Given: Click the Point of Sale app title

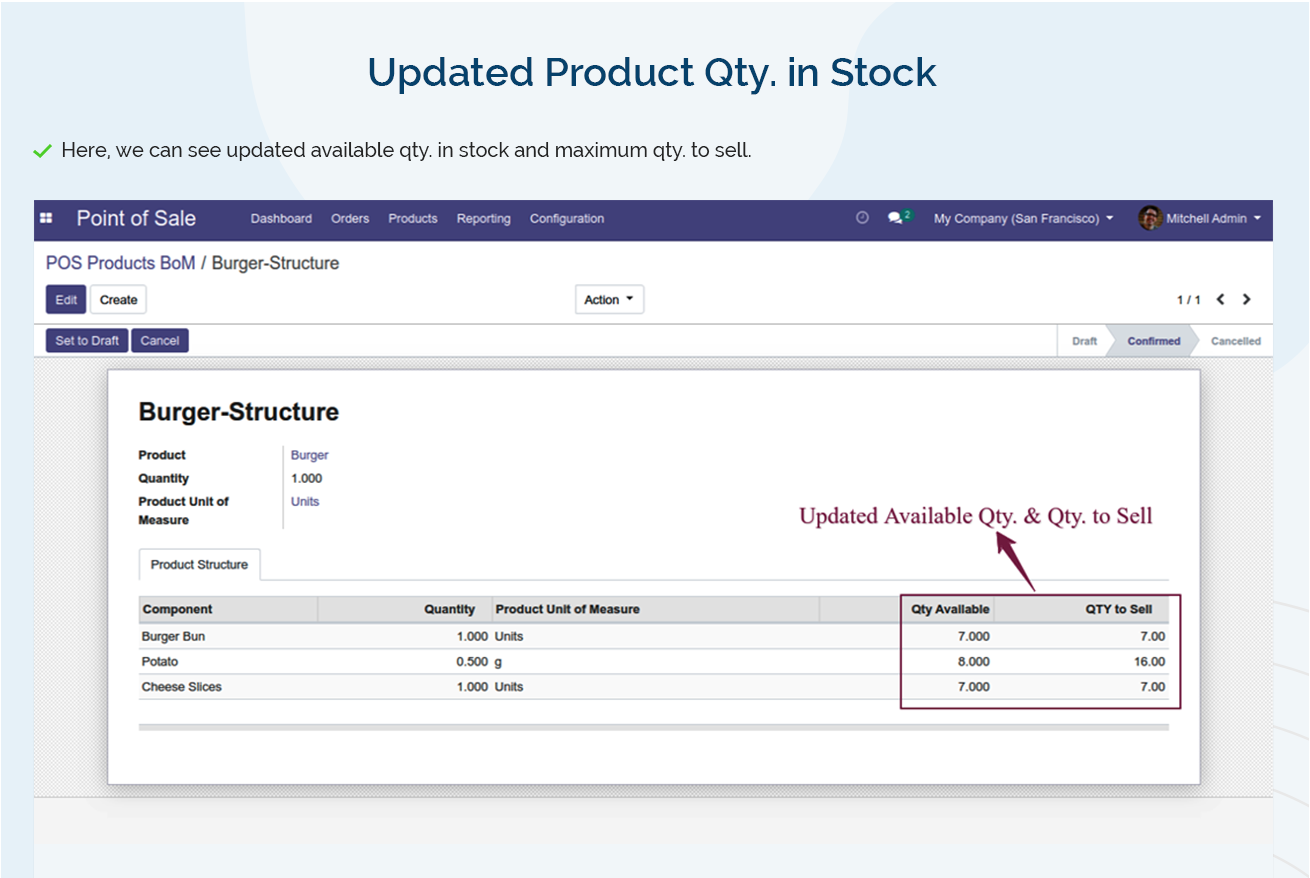Looking at the screenshot, I should pyautogui.click(x=136, y=218).
